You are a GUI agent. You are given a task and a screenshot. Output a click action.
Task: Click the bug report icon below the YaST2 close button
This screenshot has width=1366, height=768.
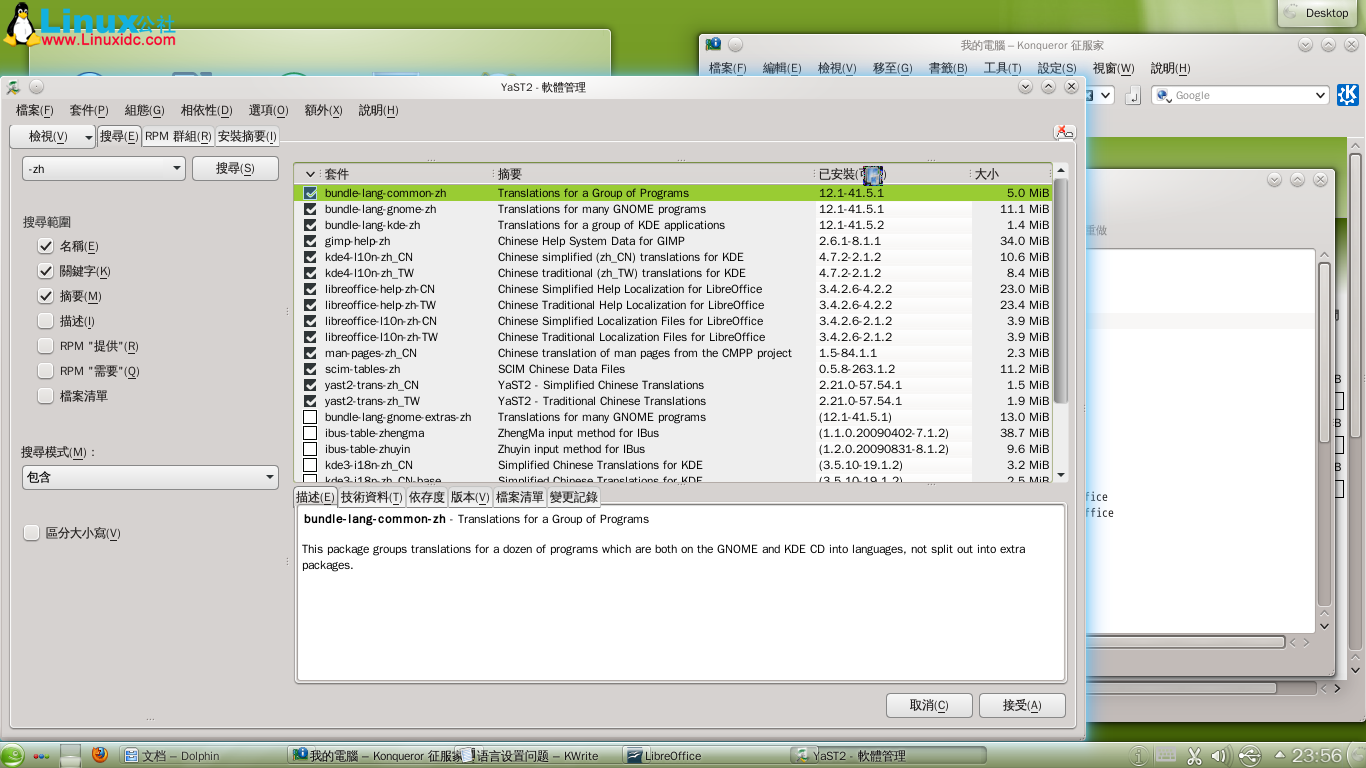(1064, 132)
